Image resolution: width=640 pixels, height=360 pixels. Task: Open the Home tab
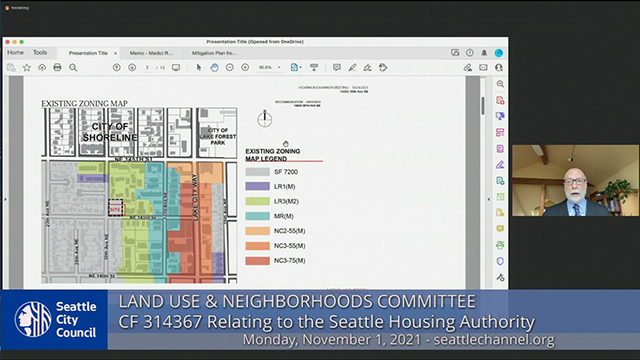[x=16, y=53]
